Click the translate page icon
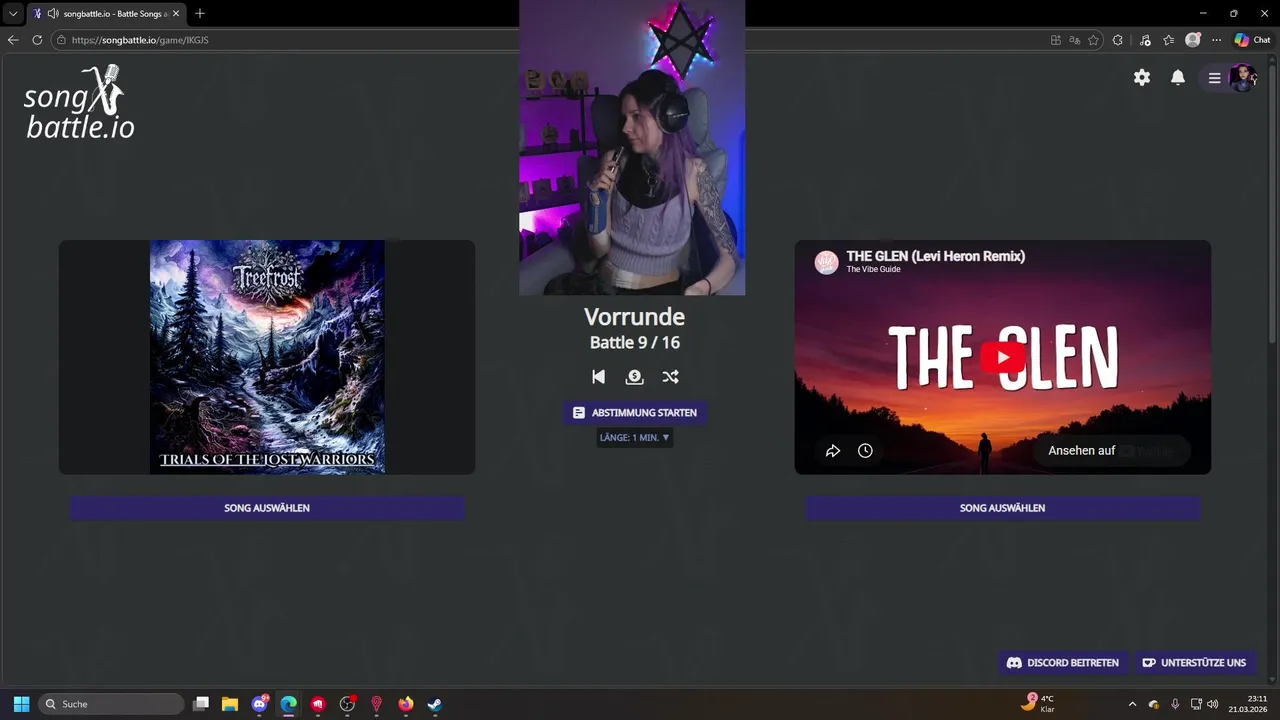Viewport: 1280px width, 720px height. 1074,40
